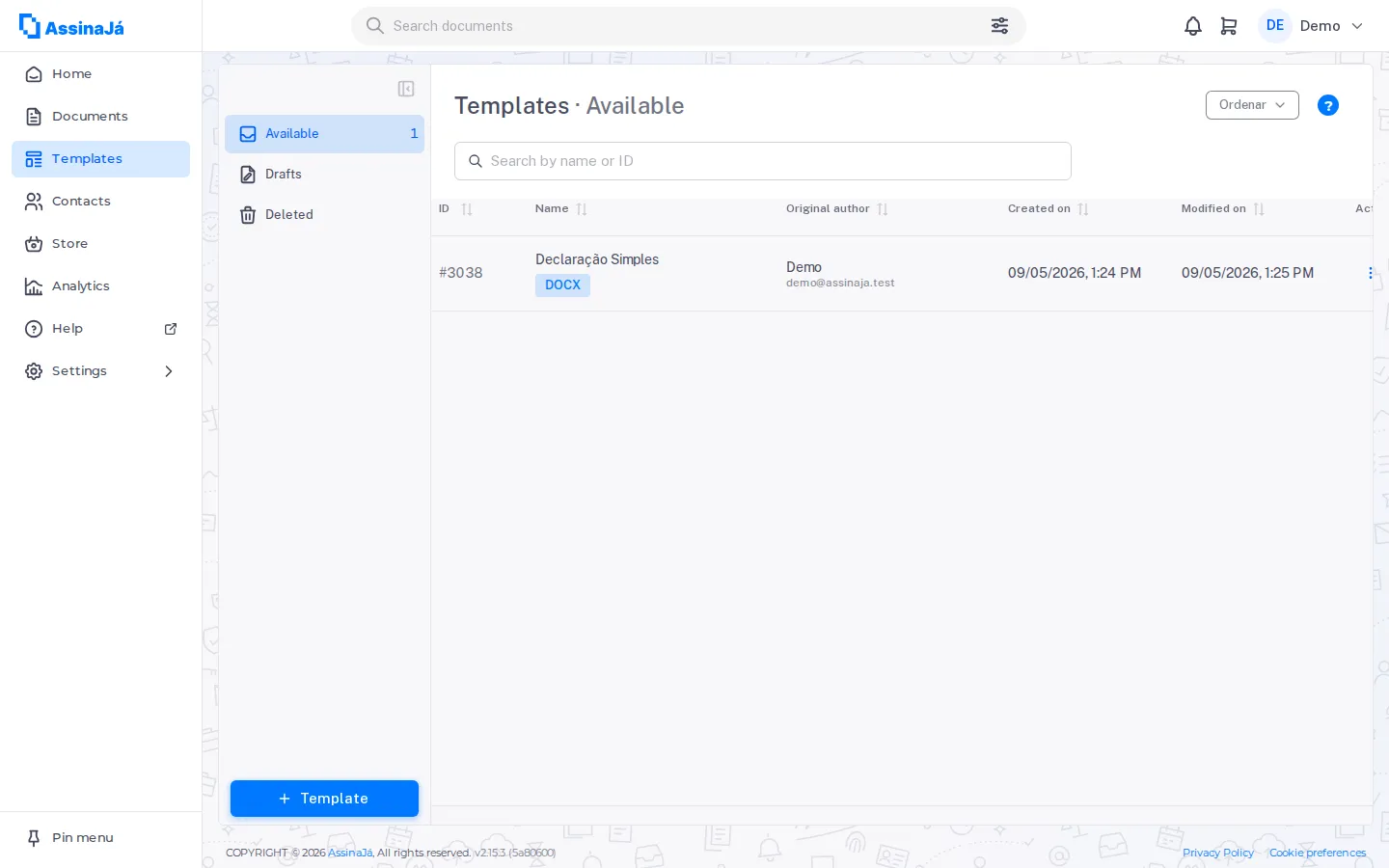
Task: Click author email demo@assinaja.test
Action: [x=840, y=284]
